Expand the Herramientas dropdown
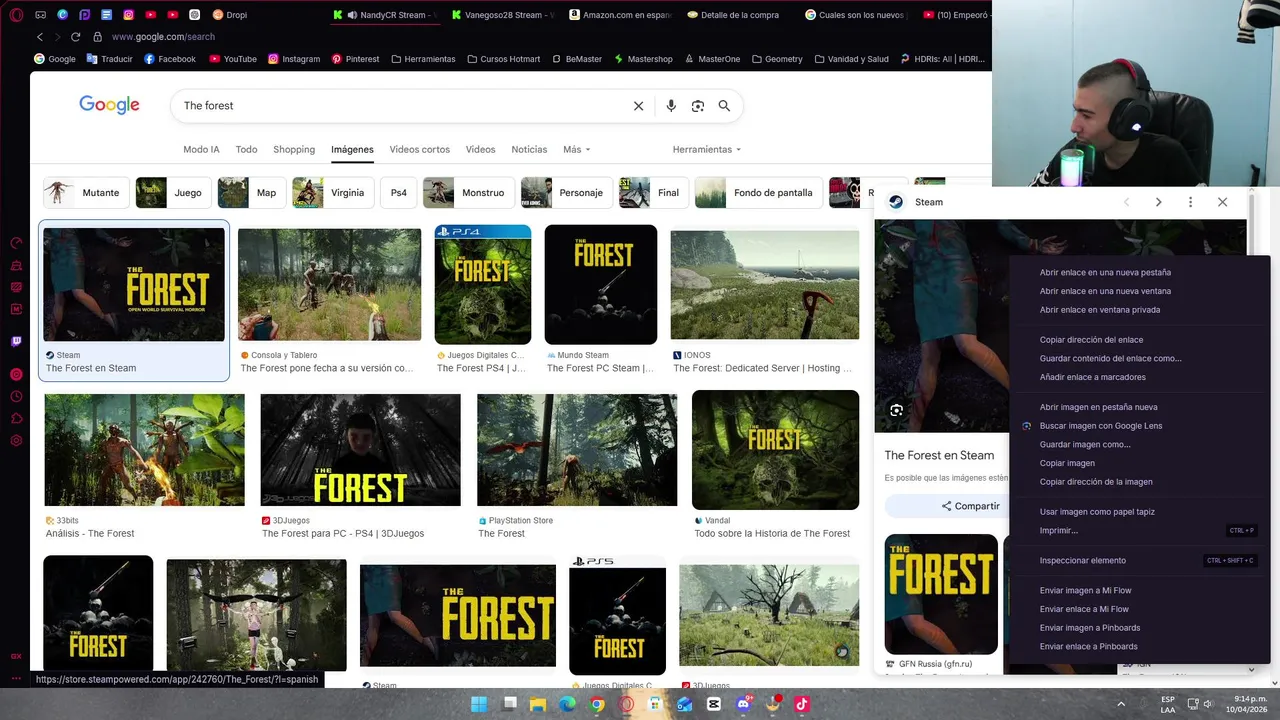Viewport: 1280px width, 720px height. pyautogui.click(x=707, y=150)
